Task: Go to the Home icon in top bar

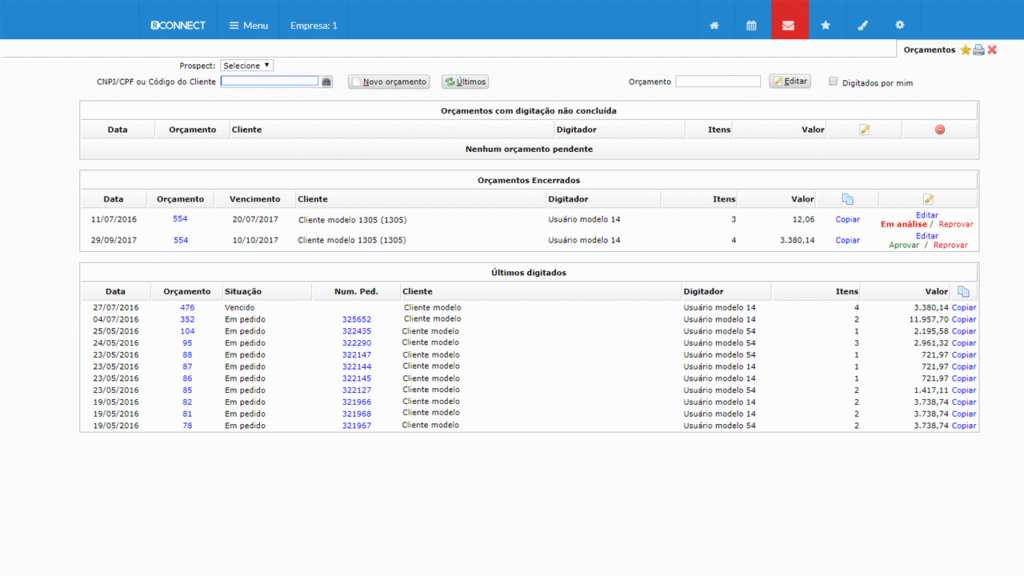Action: click(714, 25)
